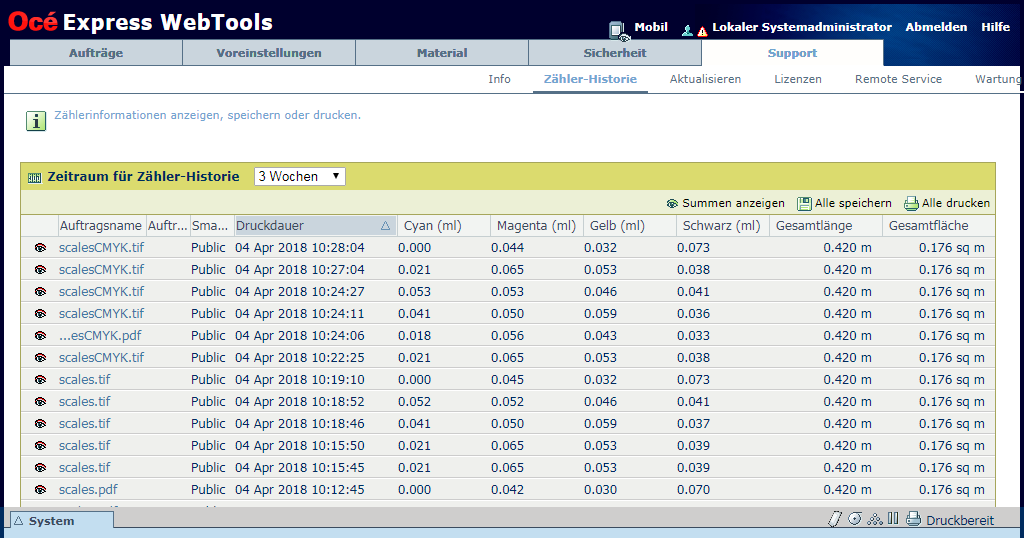Open the scales.tif job from 10:19:10
The height and width of the screenshot is (538, 1024).
tap(85, 380)
